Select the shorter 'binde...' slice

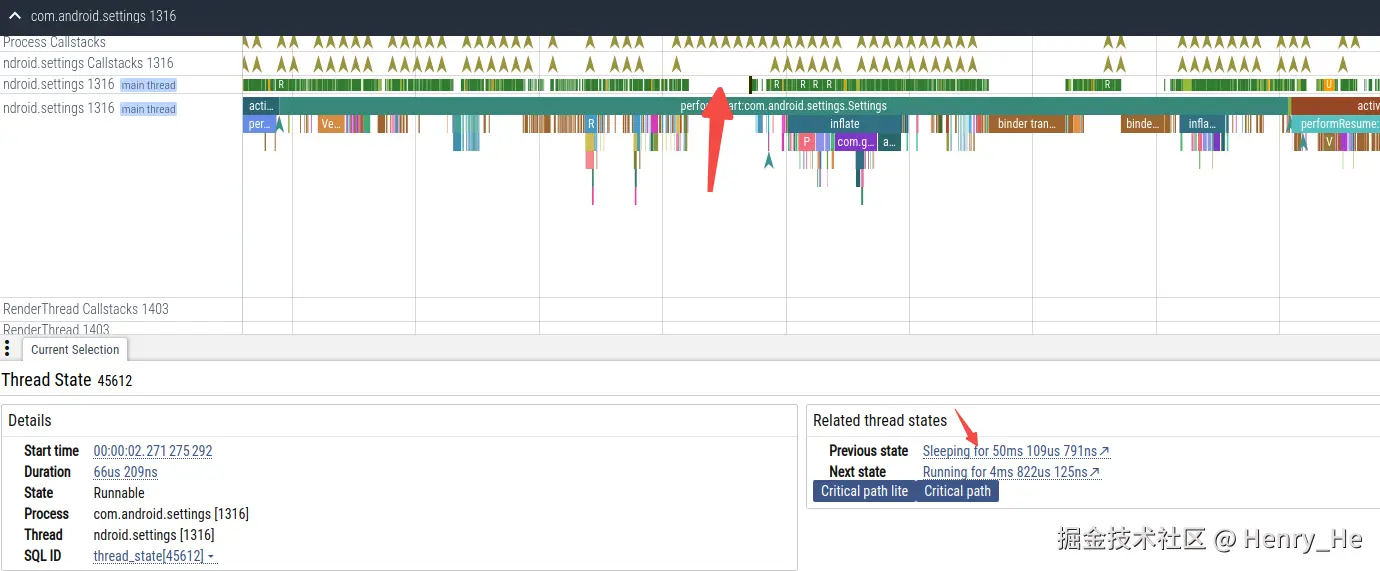click(1142, 124)
